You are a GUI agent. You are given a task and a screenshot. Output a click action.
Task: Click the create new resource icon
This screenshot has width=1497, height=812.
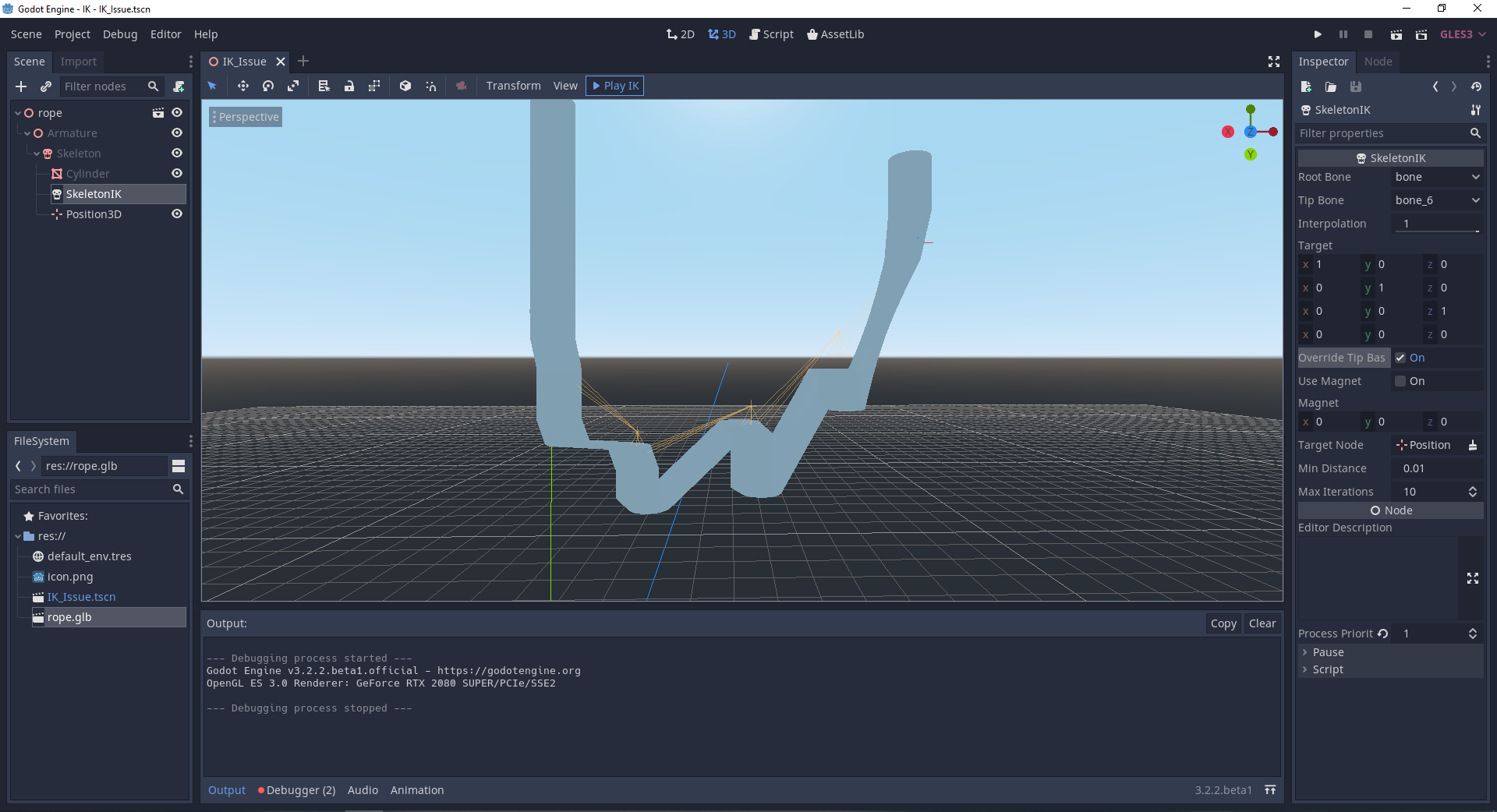point(1306,86)
